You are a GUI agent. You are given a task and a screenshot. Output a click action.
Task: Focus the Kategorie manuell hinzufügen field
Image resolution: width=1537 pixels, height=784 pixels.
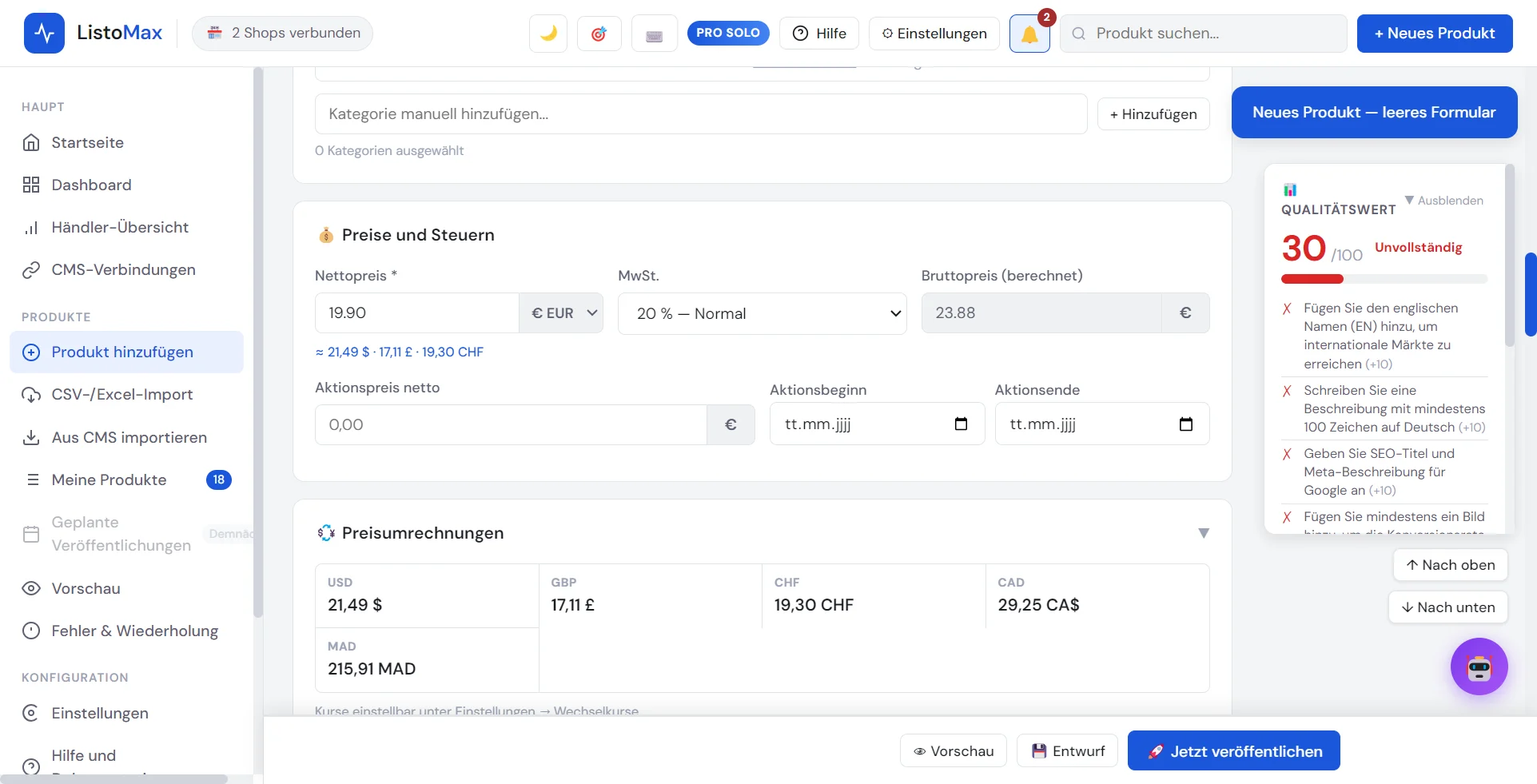point(701,113)
